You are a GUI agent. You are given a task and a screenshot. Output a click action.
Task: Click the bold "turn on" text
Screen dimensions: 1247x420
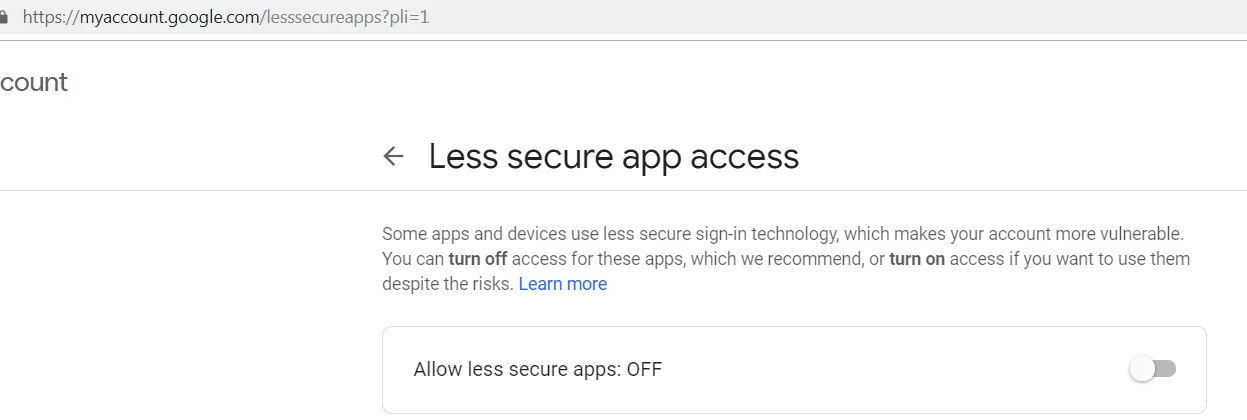[x=917, y=259]
